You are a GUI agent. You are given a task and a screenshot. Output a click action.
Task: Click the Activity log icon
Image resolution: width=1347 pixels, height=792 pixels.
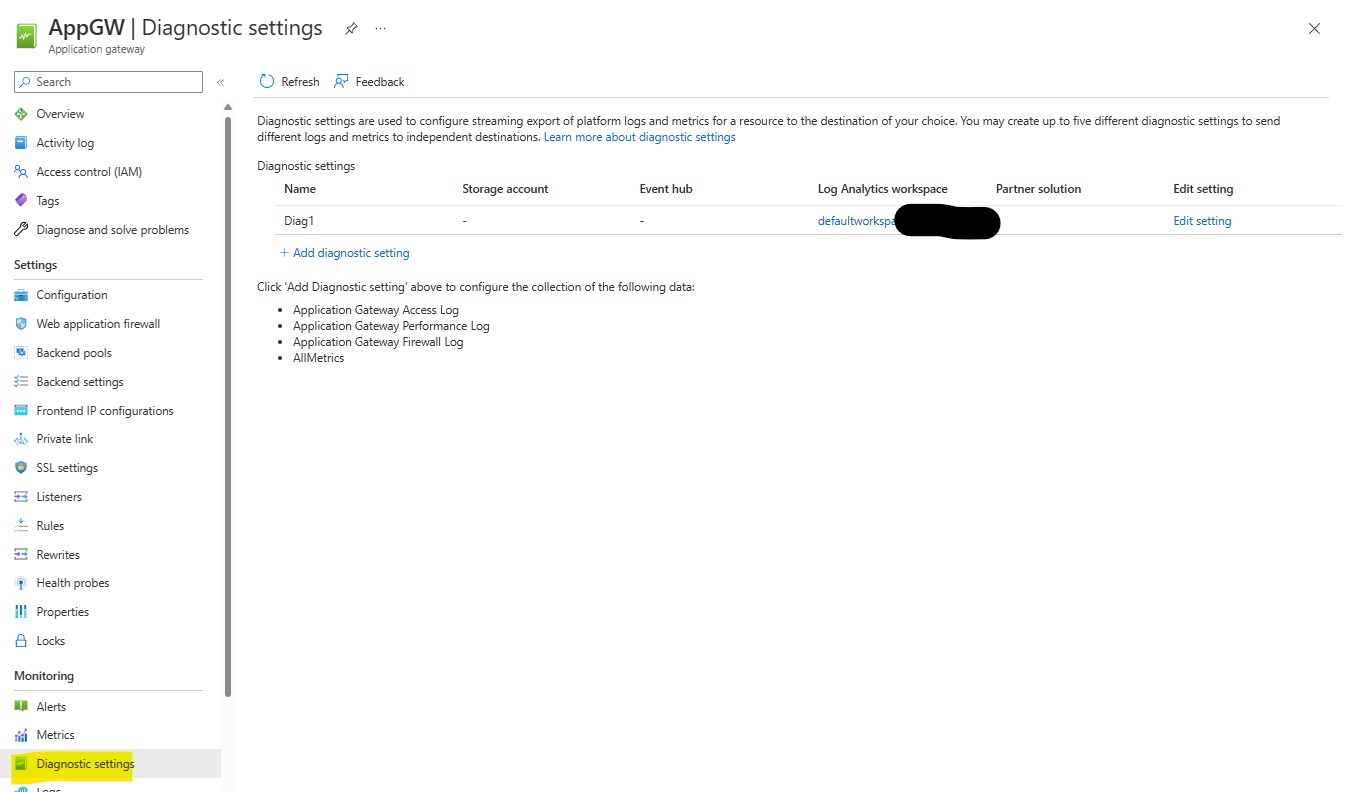(21, 143)
